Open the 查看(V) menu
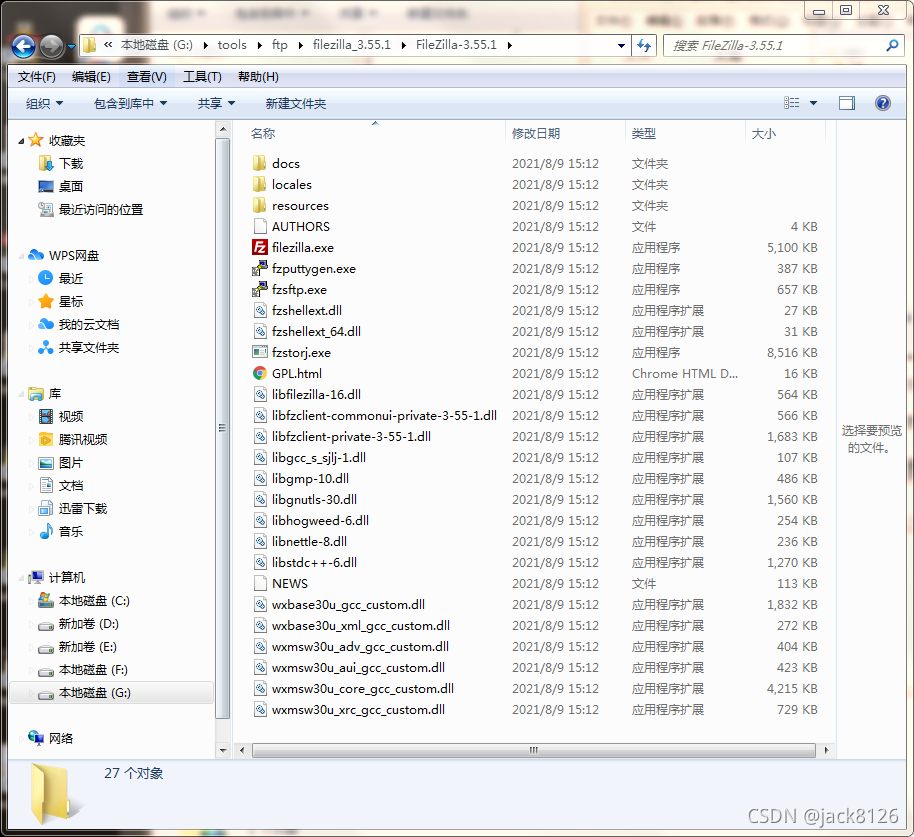Screen dimensions: 914x837 [x=146, y=77]
